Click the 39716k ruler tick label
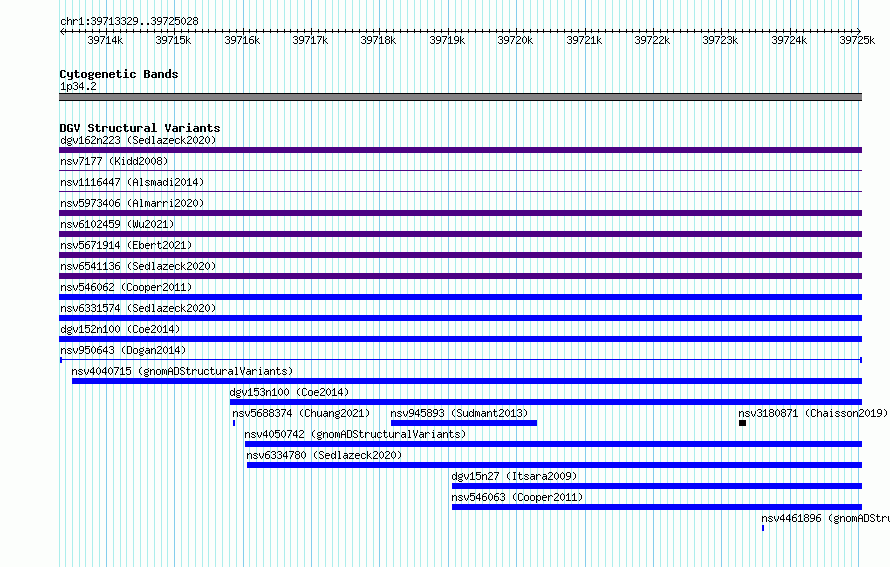Image resolution: width=890 pixels, height=567 pixels. 242,40
